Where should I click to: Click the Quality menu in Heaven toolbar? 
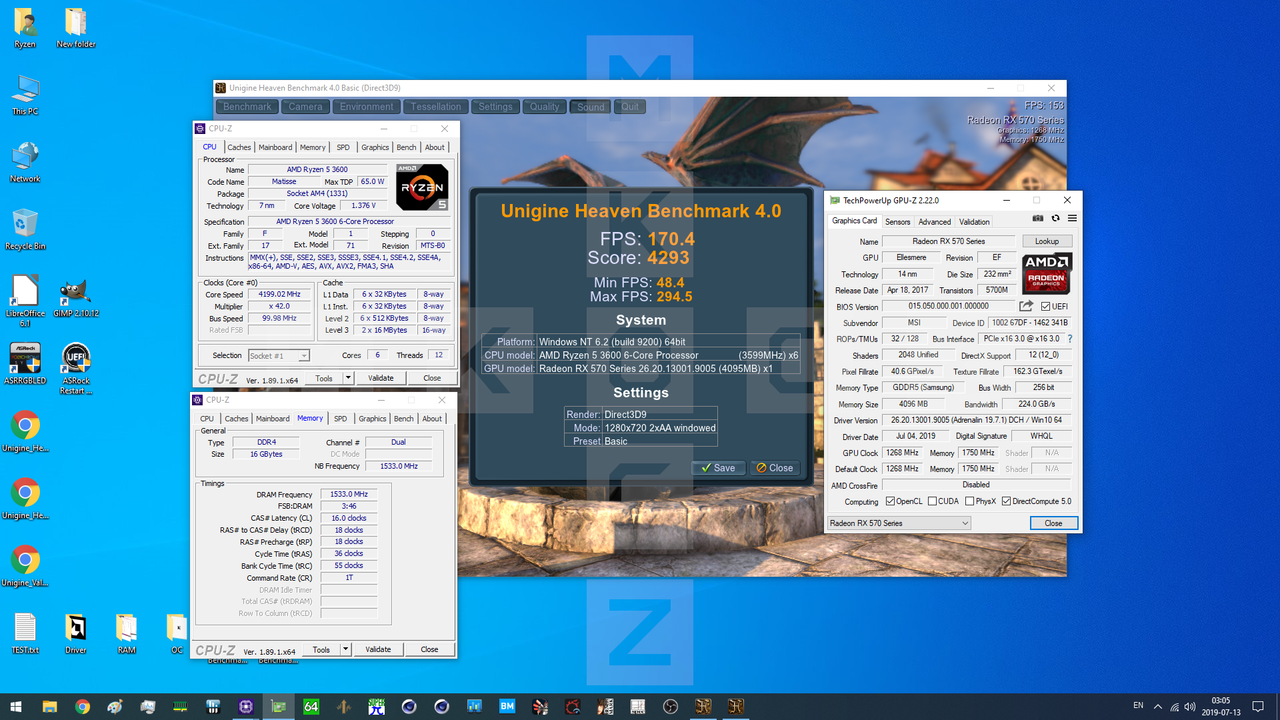(x=544, y=106)
